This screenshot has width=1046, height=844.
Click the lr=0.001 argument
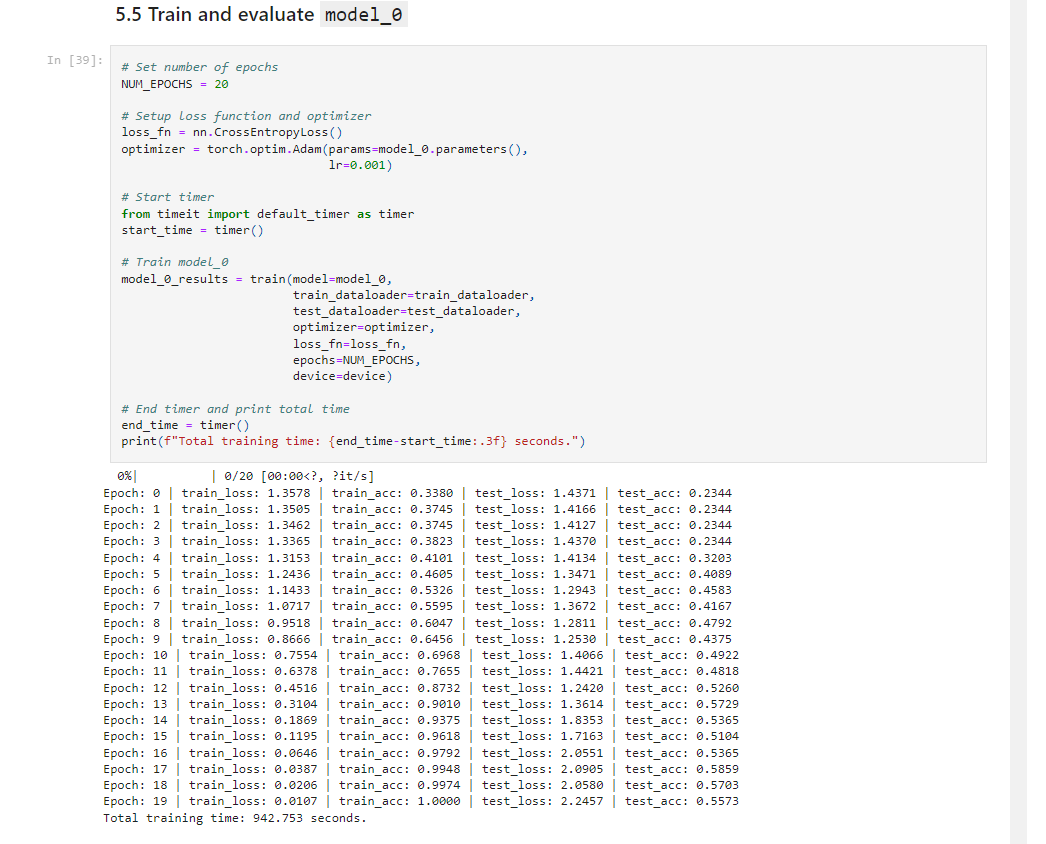coord(360,165)
